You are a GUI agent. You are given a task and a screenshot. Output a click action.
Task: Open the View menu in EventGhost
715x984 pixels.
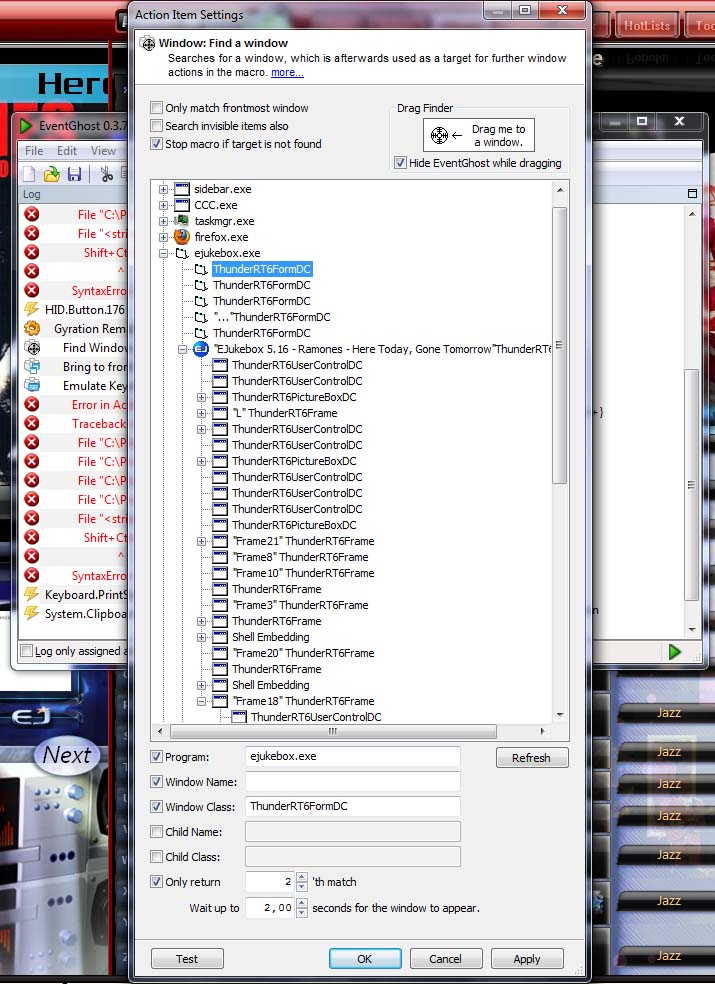point(103,151)
